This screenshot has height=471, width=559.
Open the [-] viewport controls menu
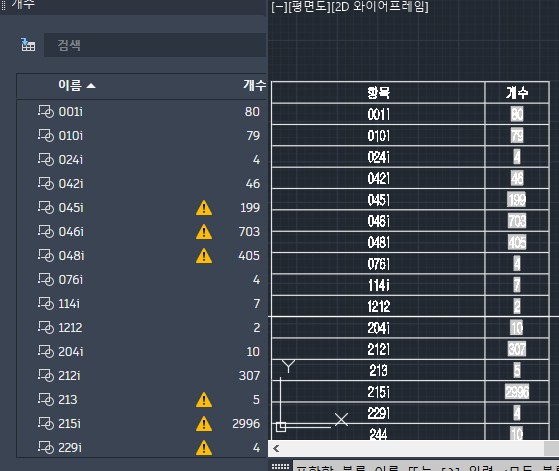[x=278, y=6]
